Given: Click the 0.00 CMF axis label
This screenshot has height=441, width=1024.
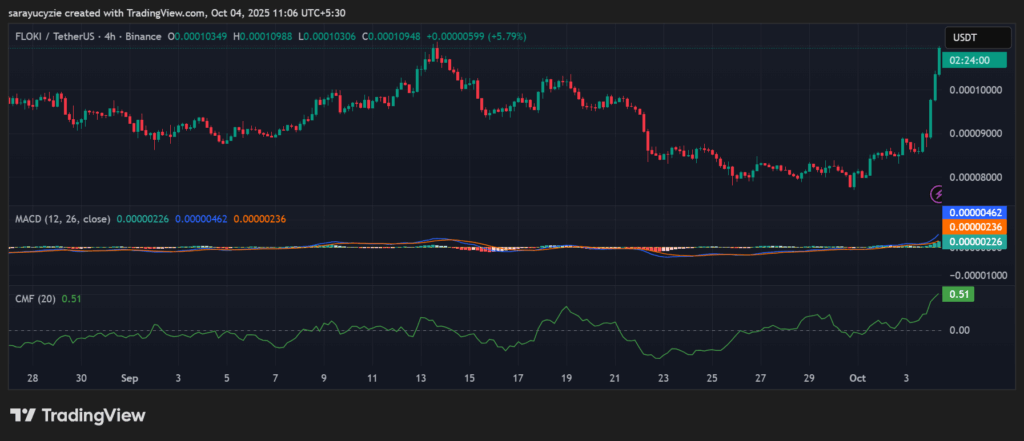Looking at the screenshot, I should 957,330.
